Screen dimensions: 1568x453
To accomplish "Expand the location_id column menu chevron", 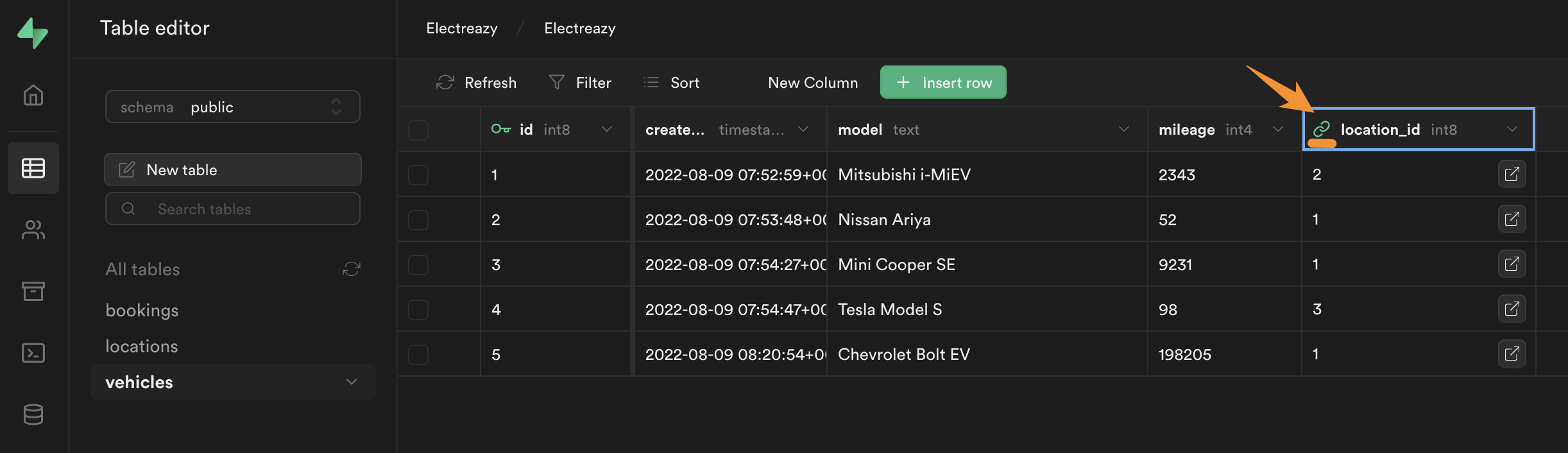I will (x=1512, y=130).
